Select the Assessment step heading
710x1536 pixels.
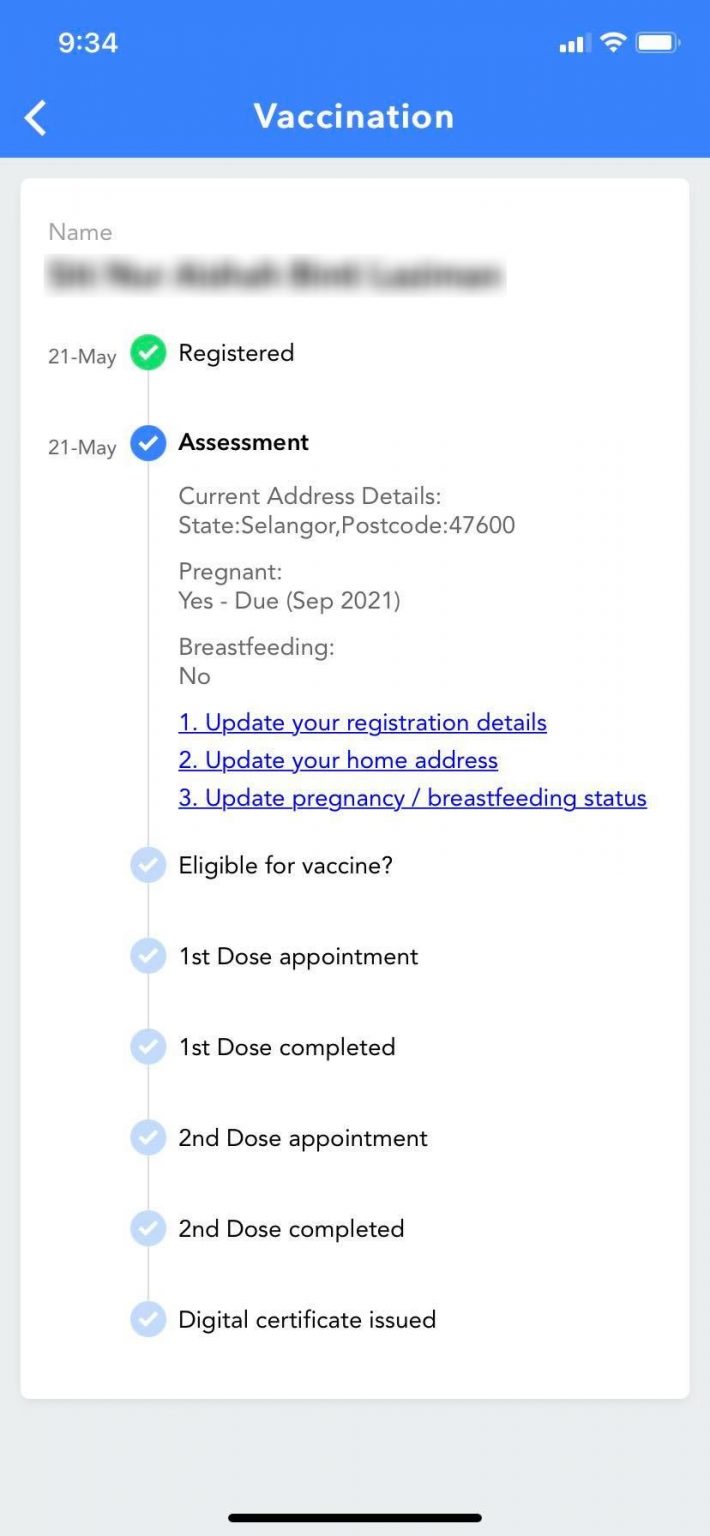[243, 443]
